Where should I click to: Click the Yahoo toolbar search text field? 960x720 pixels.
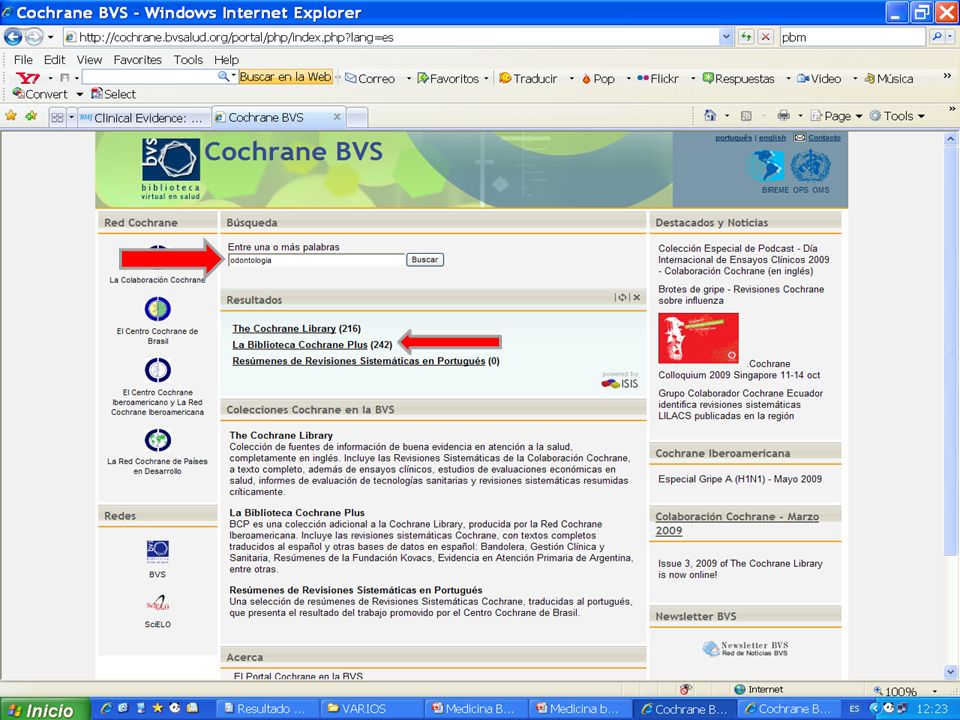click(150, 77)
